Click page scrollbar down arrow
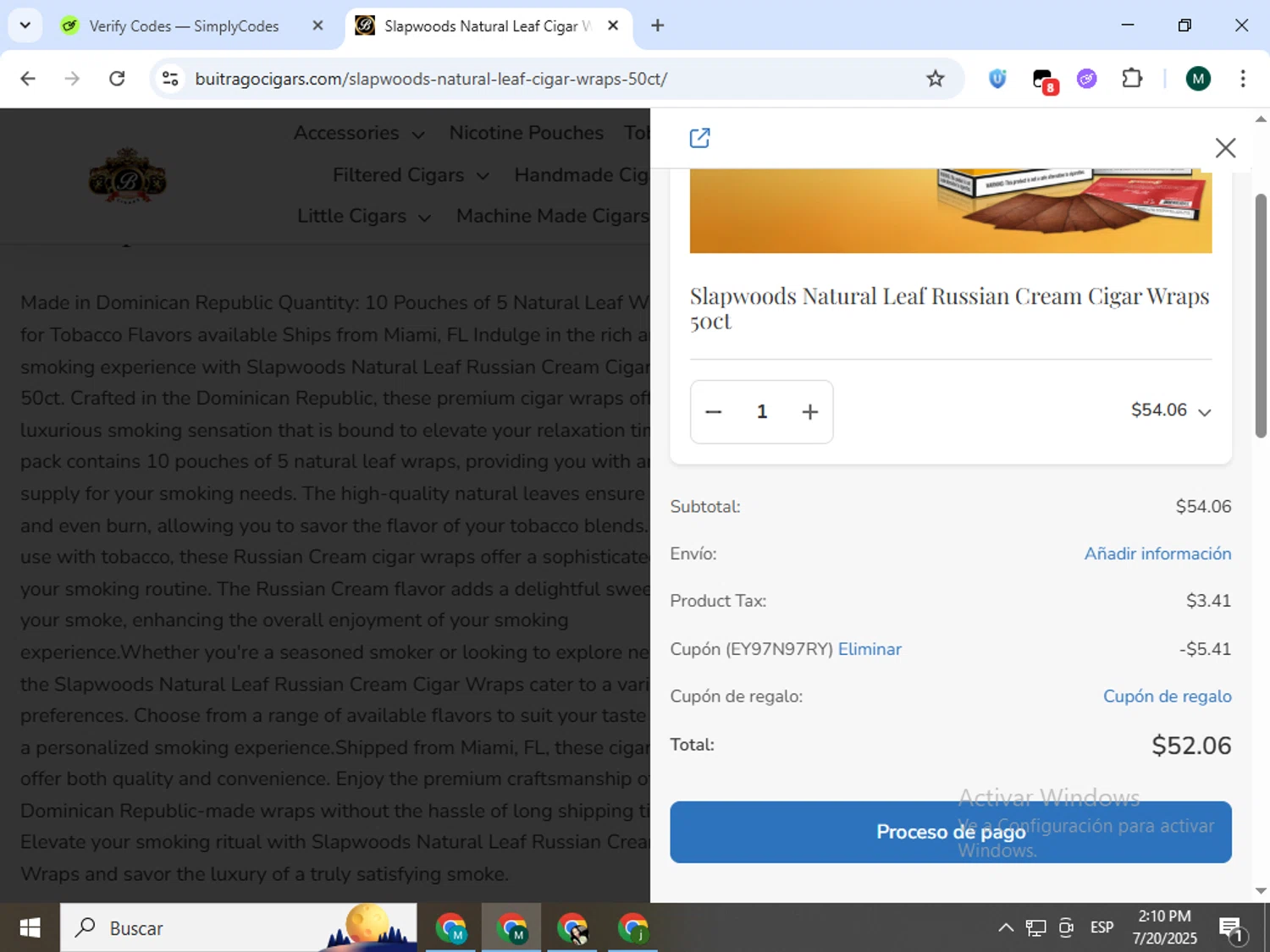 coord(1261,891)
